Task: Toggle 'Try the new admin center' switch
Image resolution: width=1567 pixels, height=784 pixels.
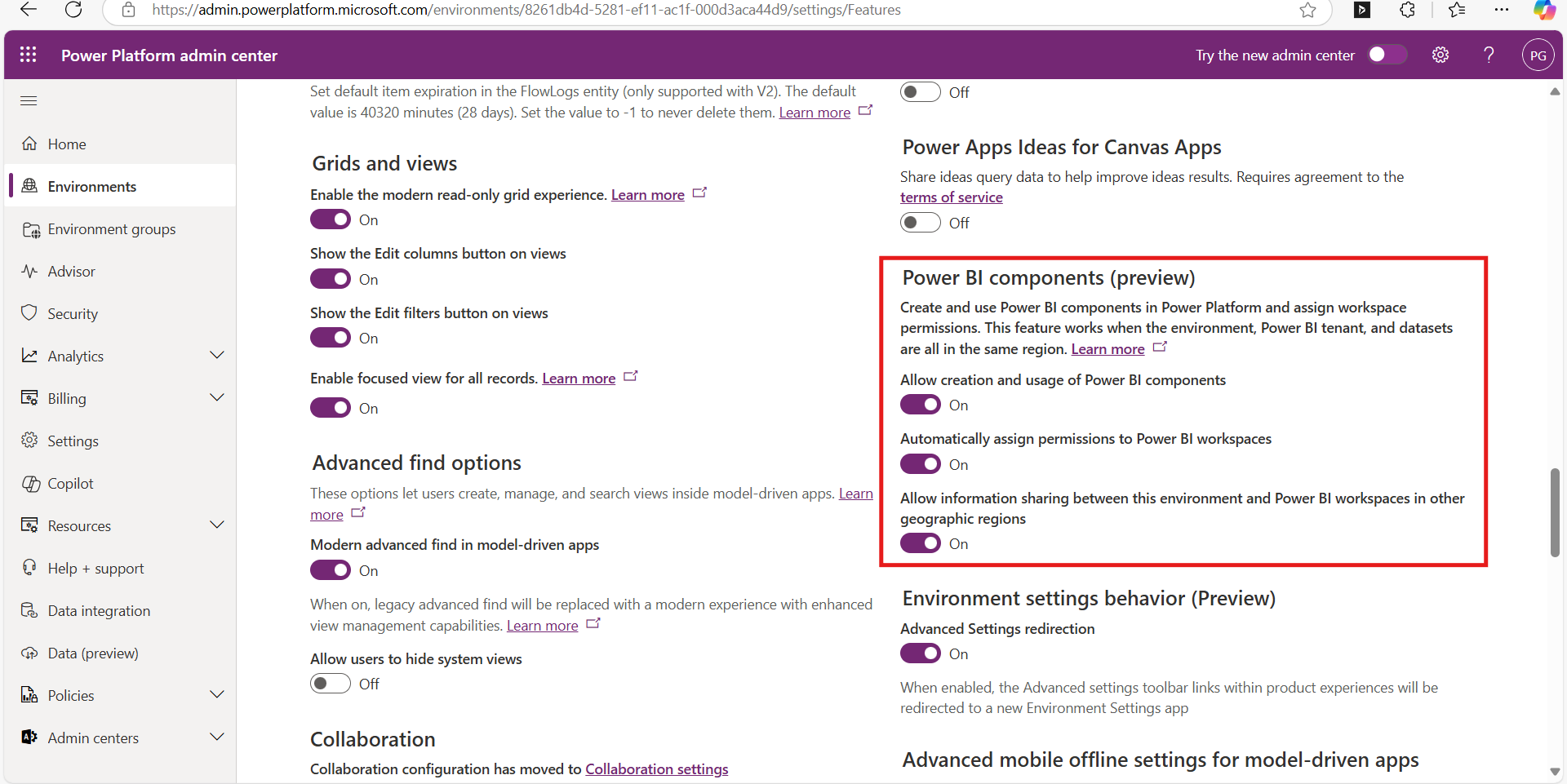Action: [1387, 55]
